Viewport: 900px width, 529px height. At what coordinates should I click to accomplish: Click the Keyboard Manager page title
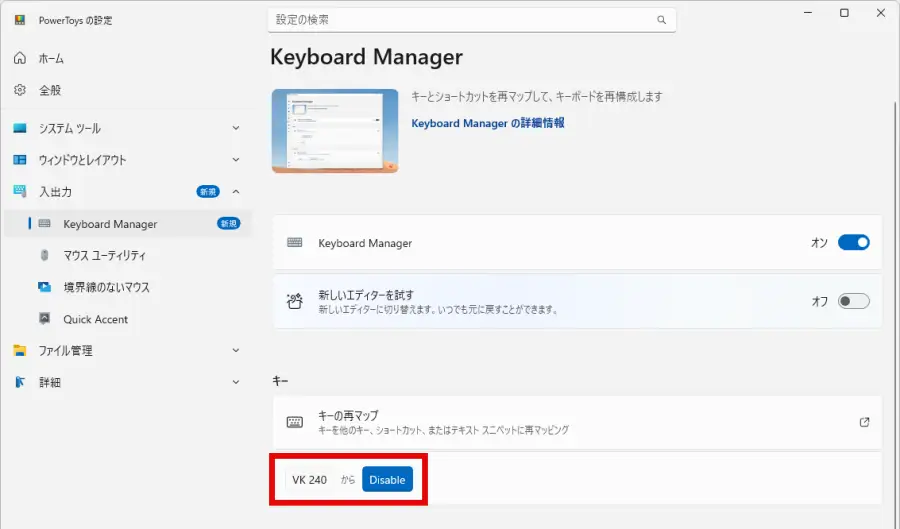click(x=366, y=57)
